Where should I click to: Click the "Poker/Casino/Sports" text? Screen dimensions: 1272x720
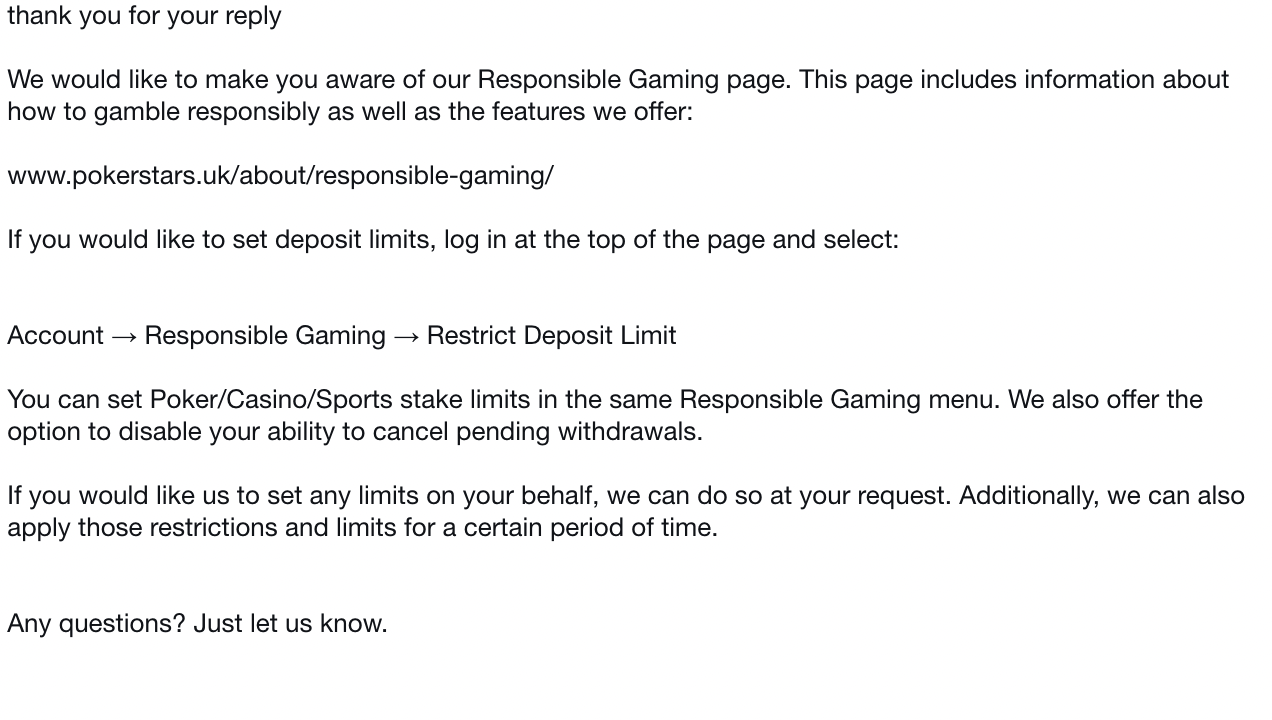point(270,400)
